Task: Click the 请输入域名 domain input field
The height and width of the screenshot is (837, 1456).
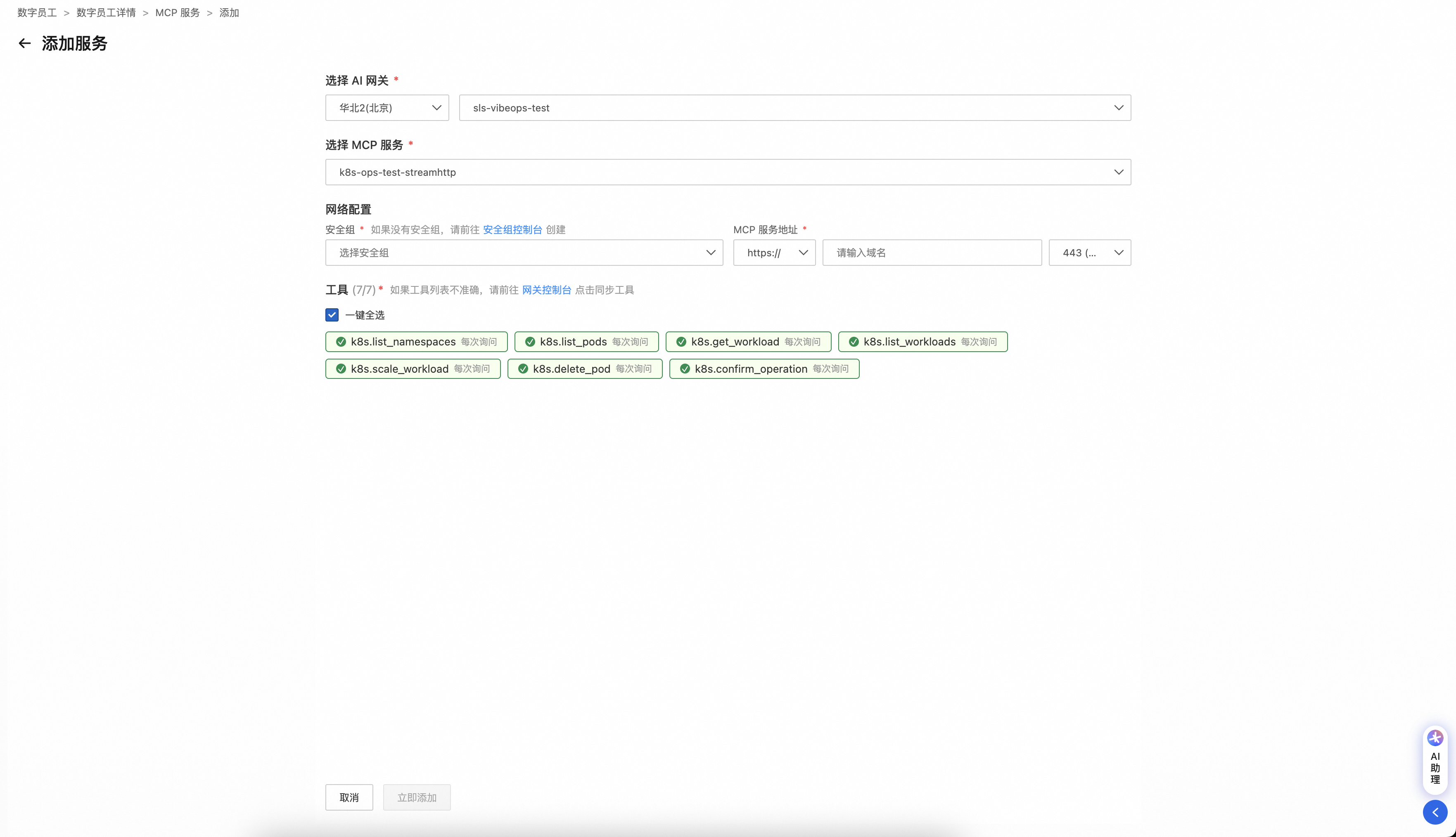Action: (932, 253)
